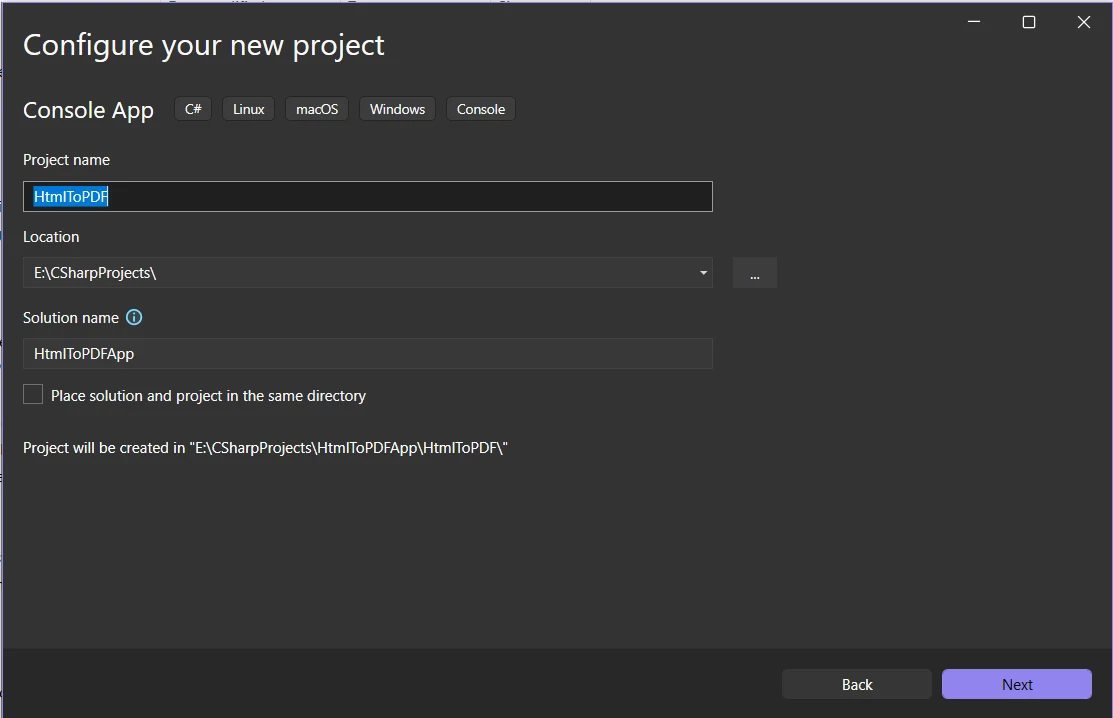Viewport: 1113px width, 718px height.
Task: Expand the Location dropdown arrow
Action: tap(703, 273)
